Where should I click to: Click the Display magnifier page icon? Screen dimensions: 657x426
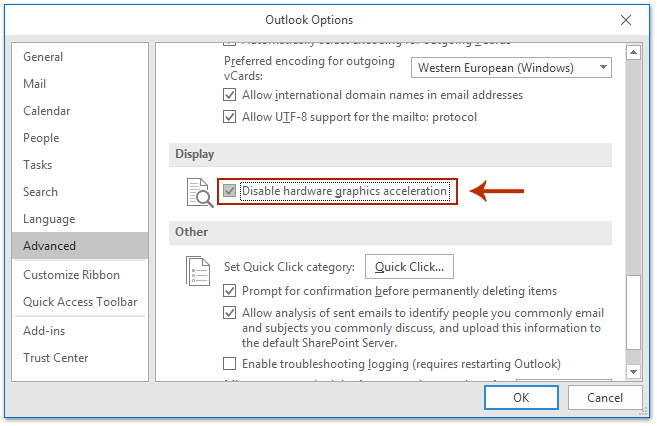tap(199, 192)
